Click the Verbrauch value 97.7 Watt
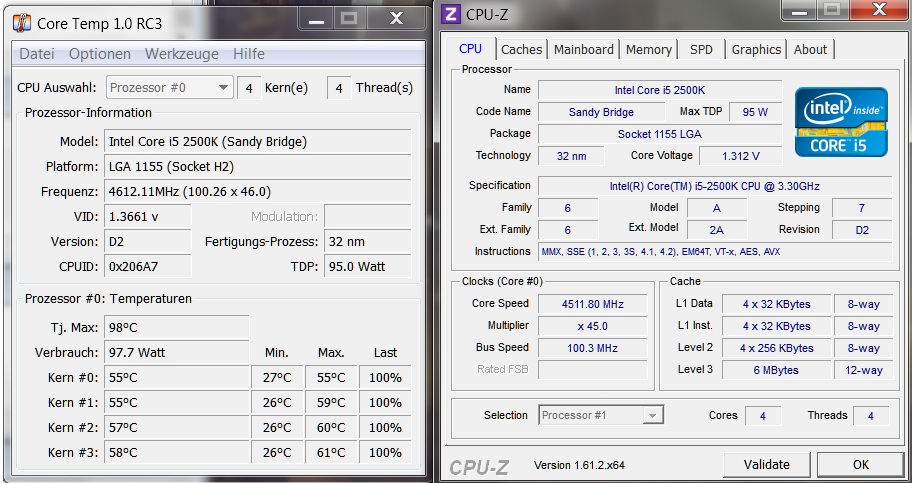 177,353
